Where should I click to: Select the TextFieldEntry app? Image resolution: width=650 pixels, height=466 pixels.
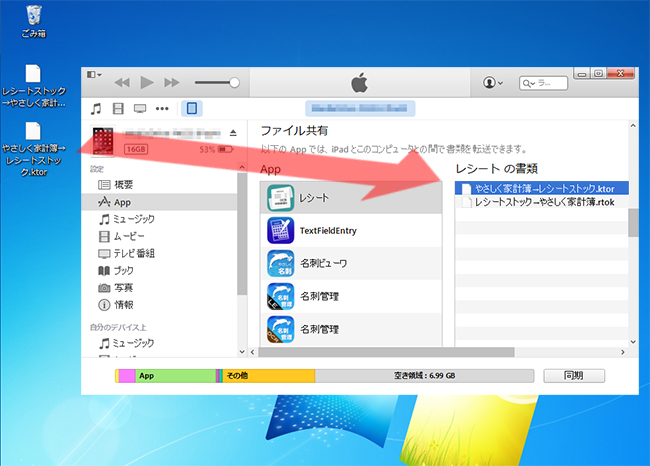coord(351,231)
